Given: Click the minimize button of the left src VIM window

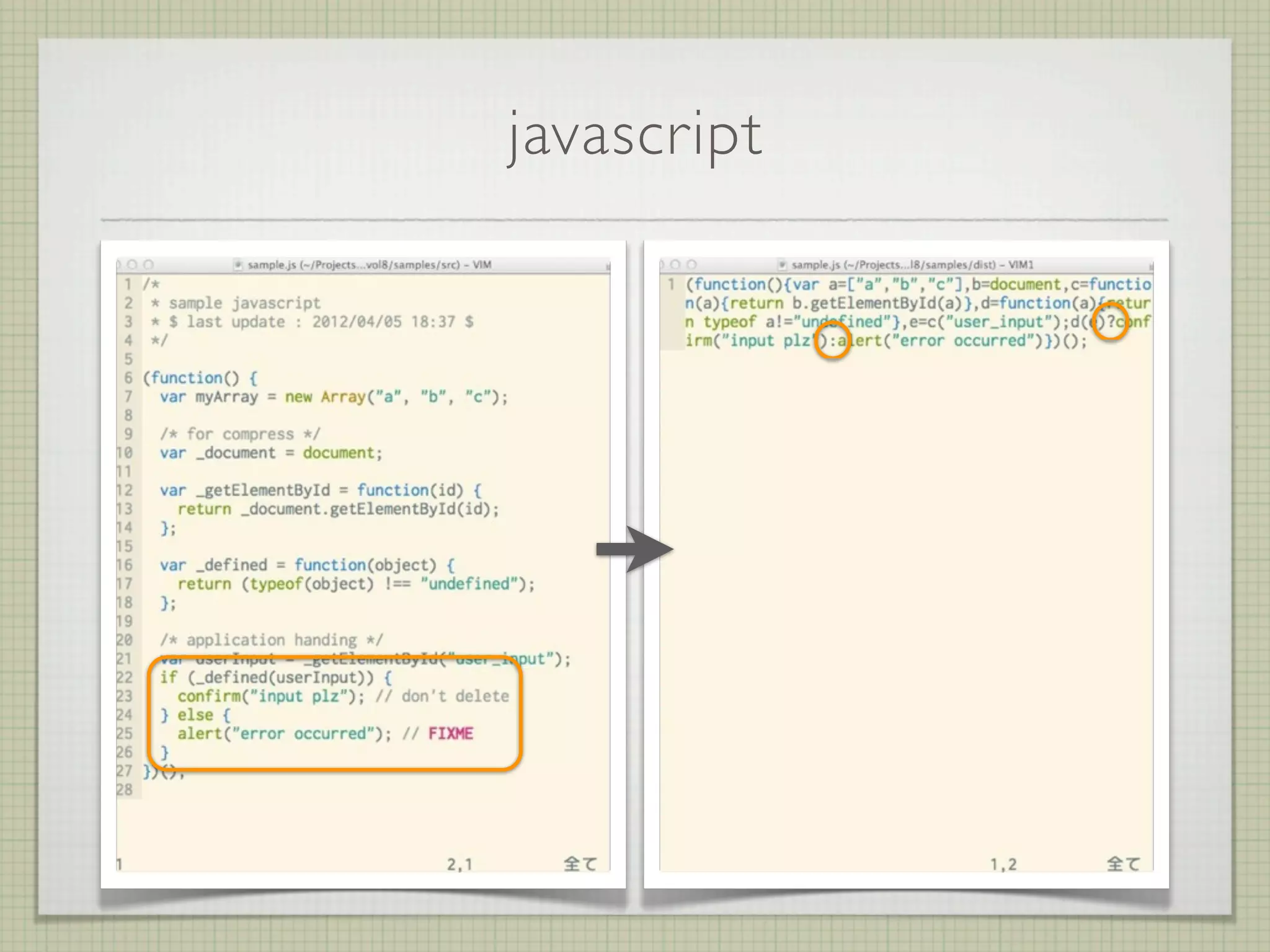Looking at the screenshot, I should (132, 265).
